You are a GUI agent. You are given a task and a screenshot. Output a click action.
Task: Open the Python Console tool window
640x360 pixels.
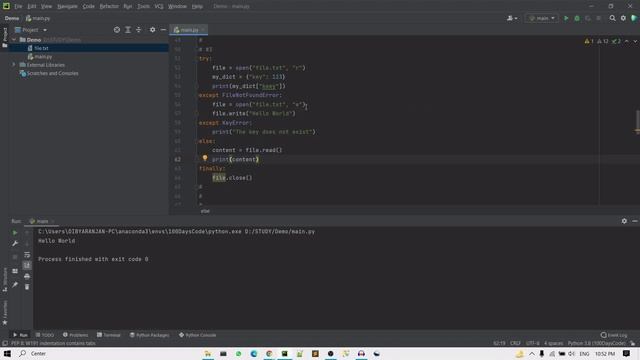point(198,335)
